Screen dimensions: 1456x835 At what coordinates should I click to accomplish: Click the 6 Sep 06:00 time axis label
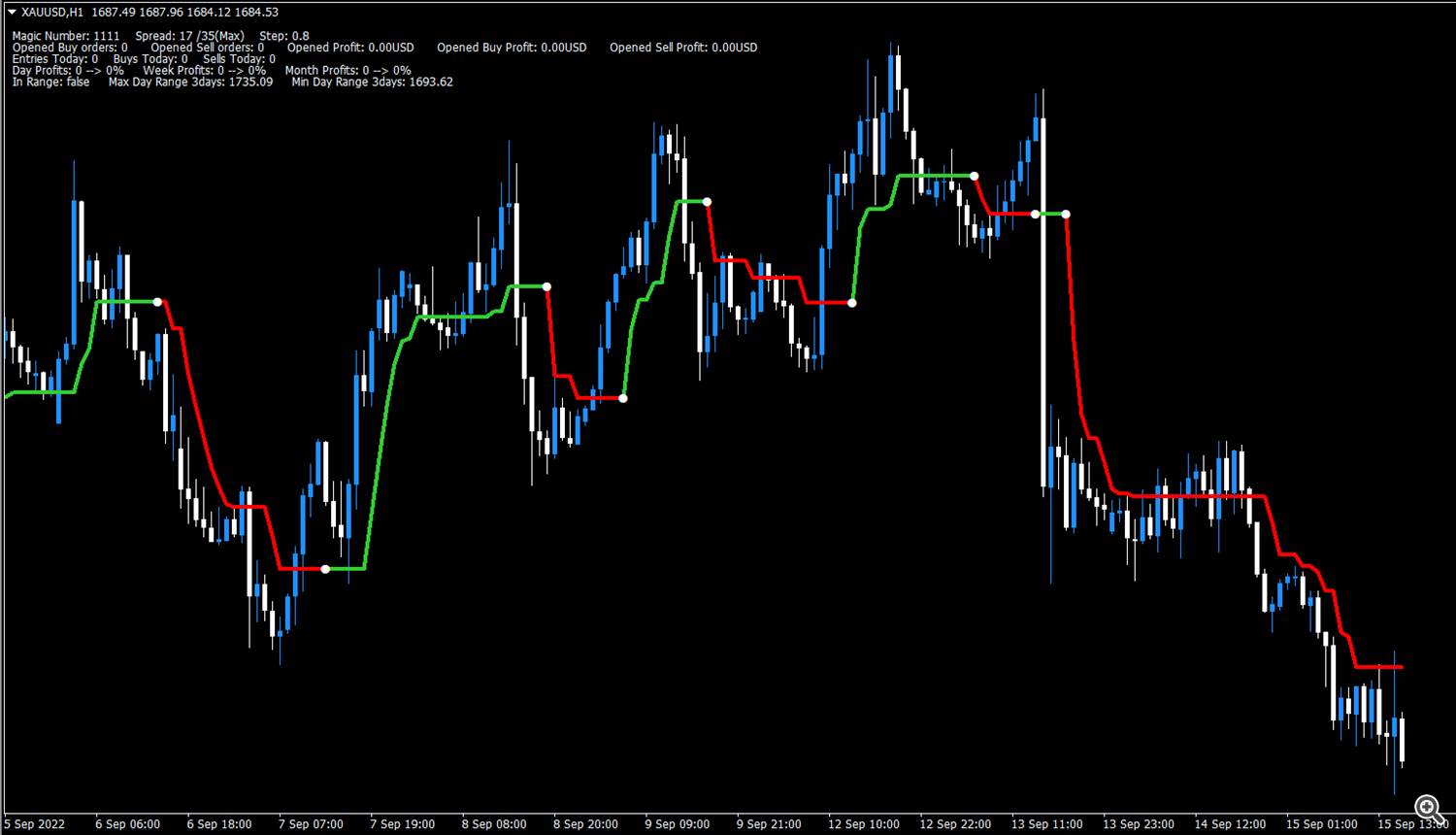click(128, 824)
